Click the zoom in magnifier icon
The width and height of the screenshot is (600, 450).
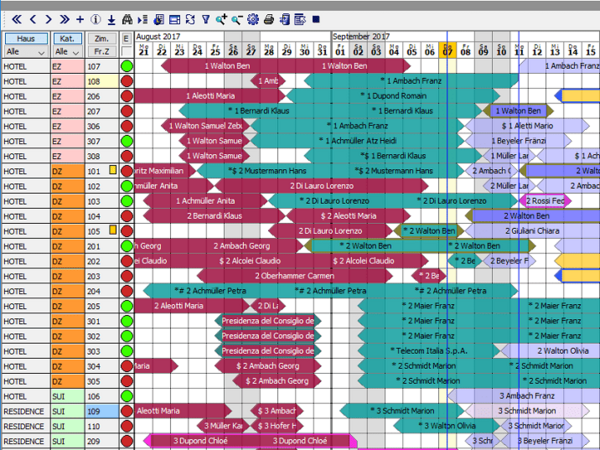pos(221,19)
